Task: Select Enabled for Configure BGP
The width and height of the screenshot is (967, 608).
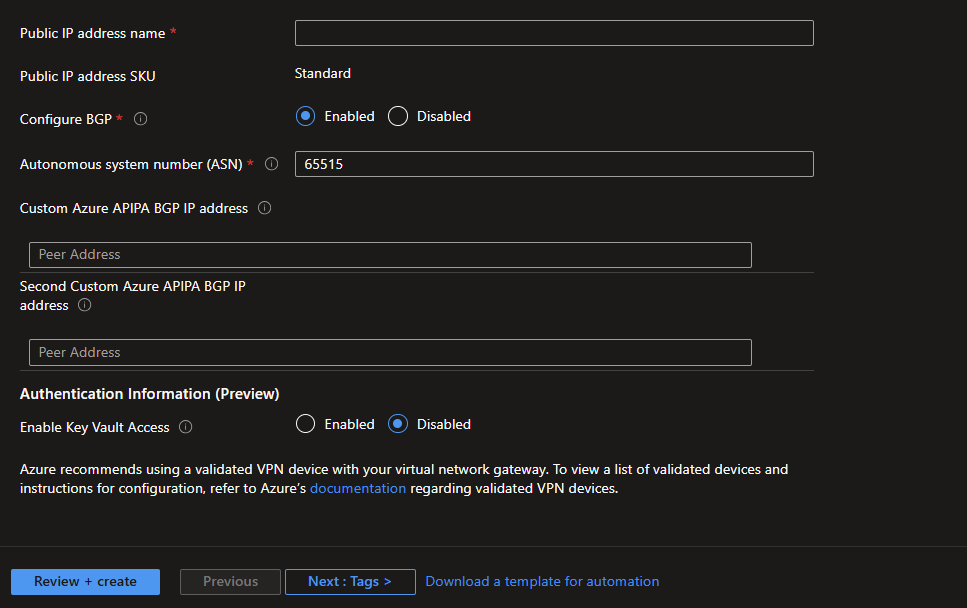Action: click(x=305, y=116)
